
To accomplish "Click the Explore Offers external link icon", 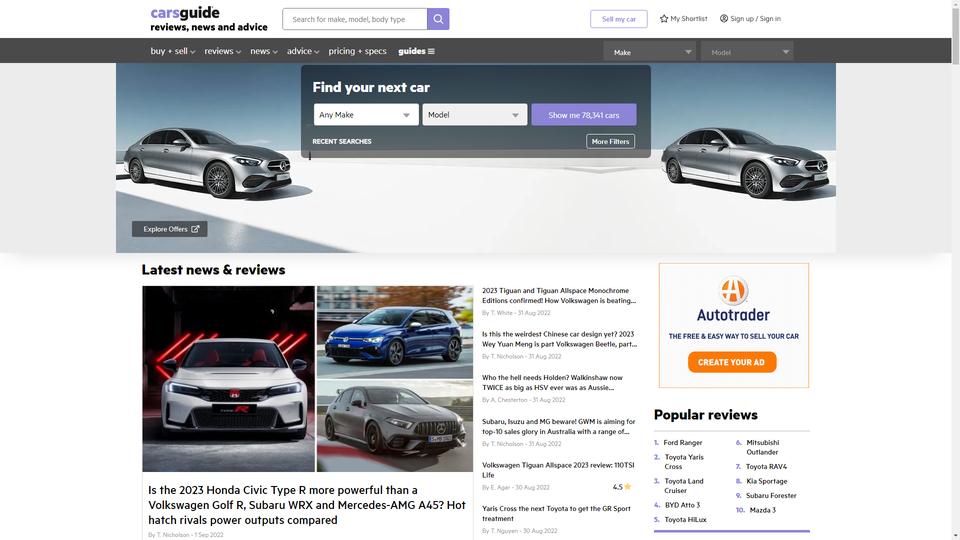I will tap(195, 229).
